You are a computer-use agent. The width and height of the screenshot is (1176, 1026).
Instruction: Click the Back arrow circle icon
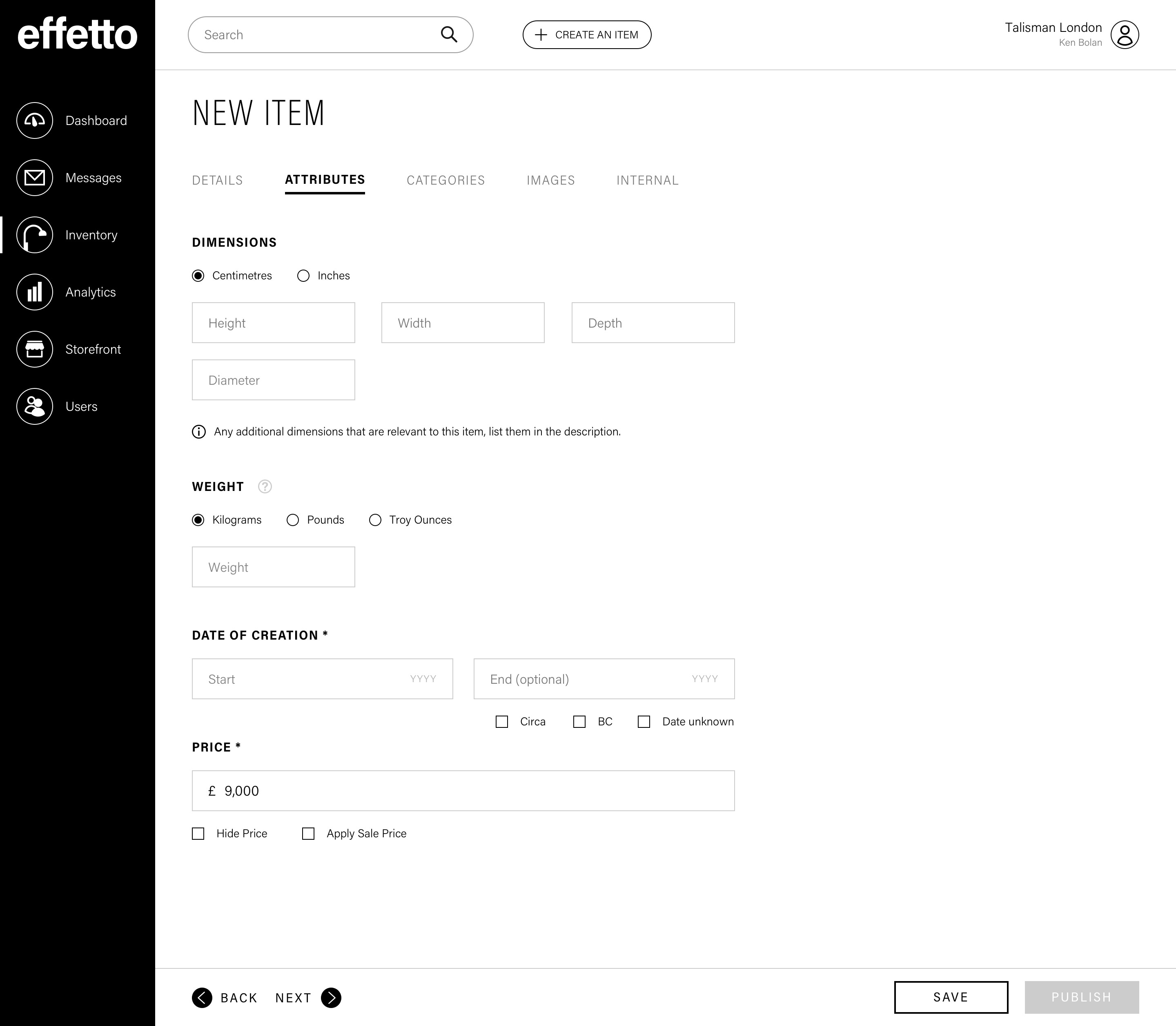pos(202,998)
